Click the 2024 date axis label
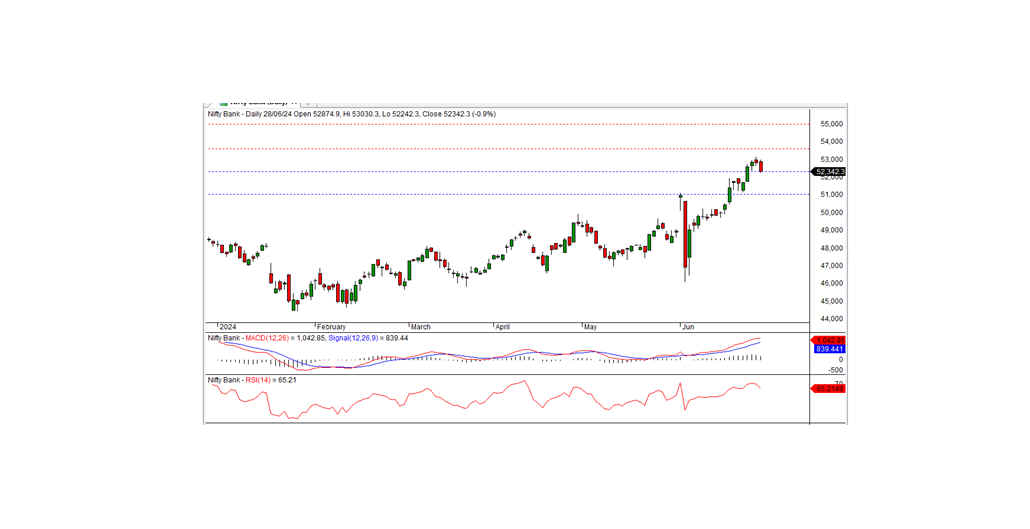The height and width of the screenshot is (529, 1030). [x=227, y=327]
